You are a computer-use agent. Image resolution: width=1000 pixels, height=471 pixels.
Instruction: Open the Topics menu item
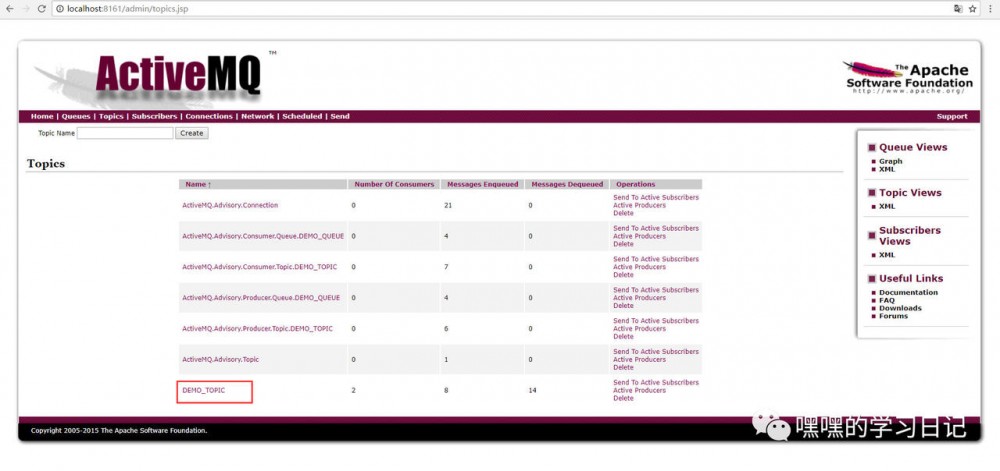[x=111, y=117]
